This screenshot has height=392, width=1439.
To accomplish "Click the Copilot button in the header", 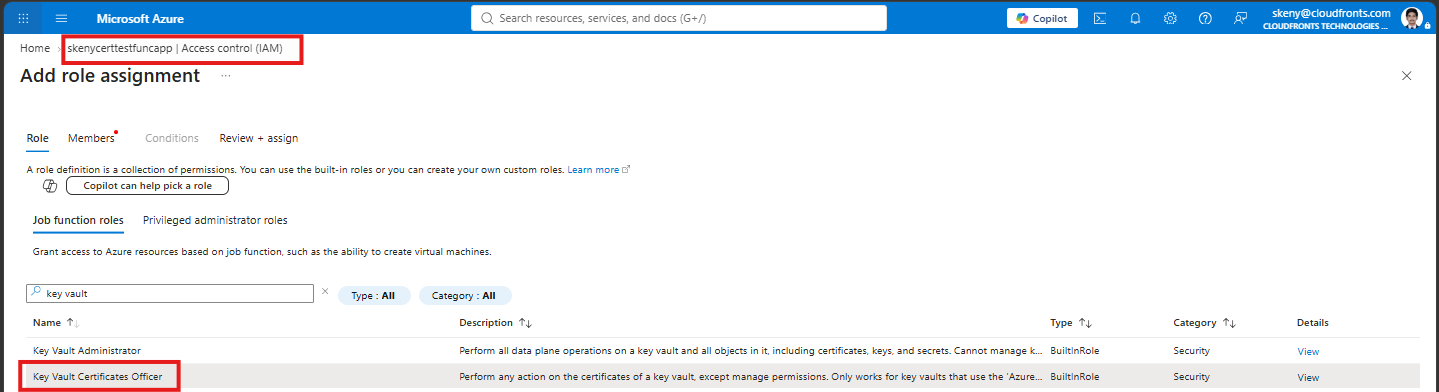I will point(1043,18).
